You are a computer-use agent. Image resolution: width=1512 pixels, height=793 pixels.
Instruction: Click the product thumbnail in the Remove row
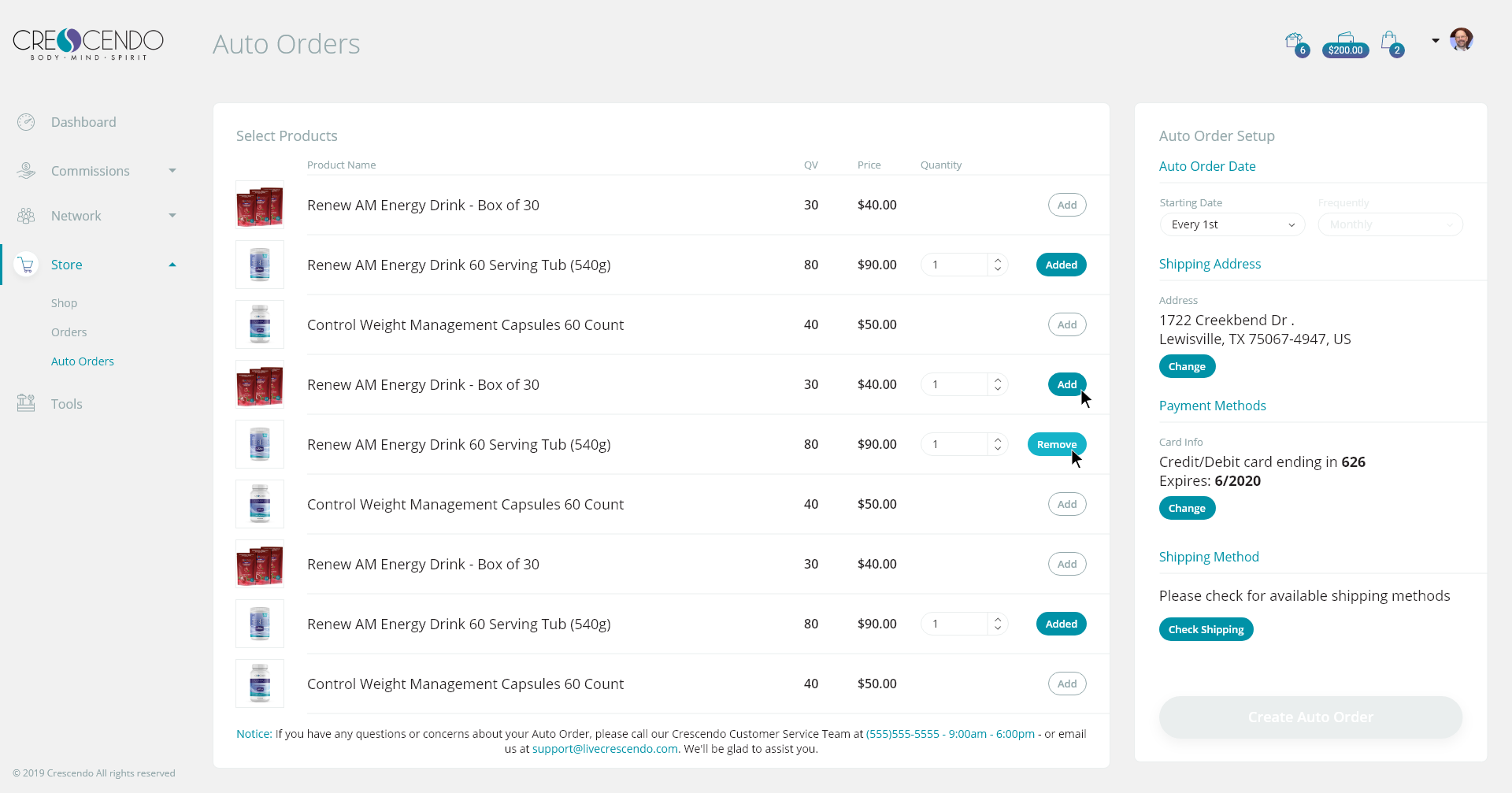260,444
